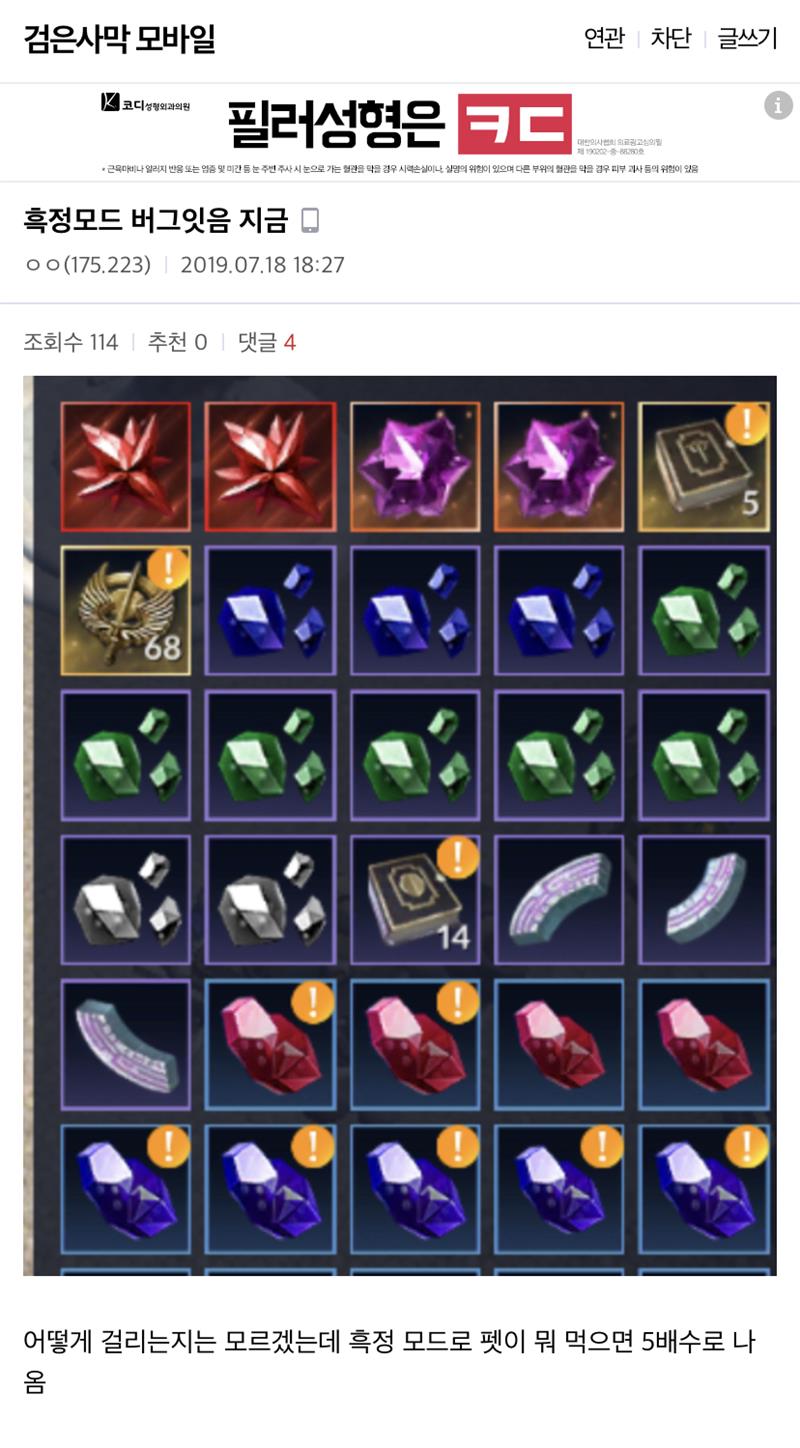Select the golden emblem item numbered 68
This screenshot has width=800, height=1448.
pos(126,610)
